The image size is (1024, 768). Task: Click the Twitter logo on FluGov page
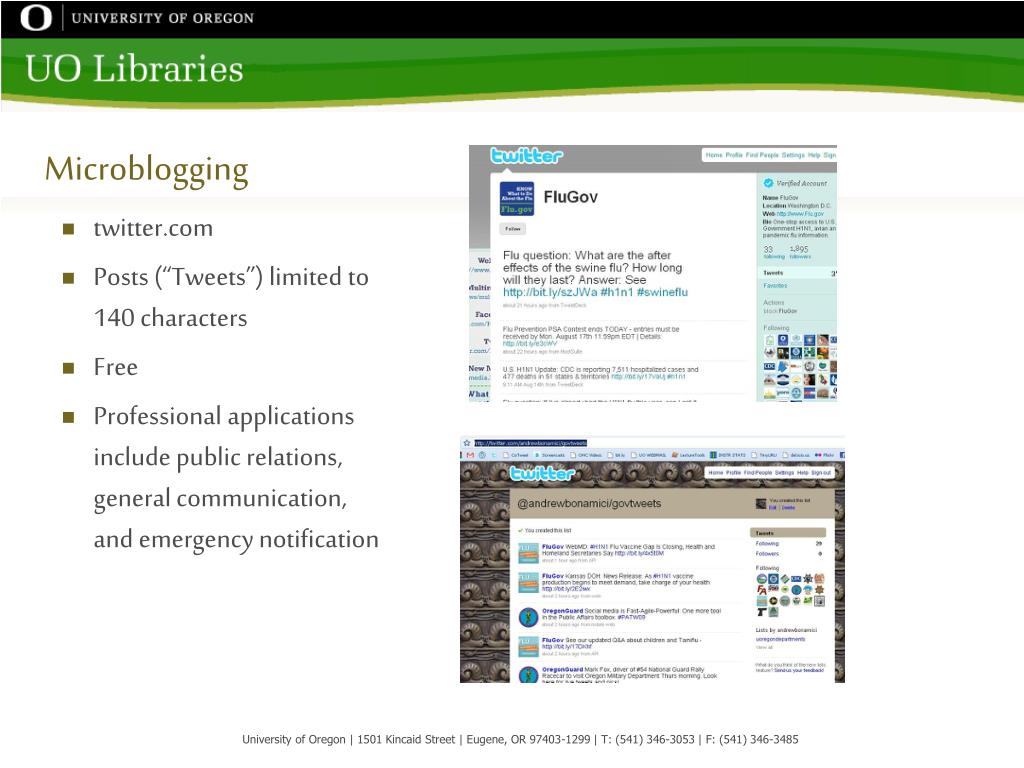[x=526, y=155]
